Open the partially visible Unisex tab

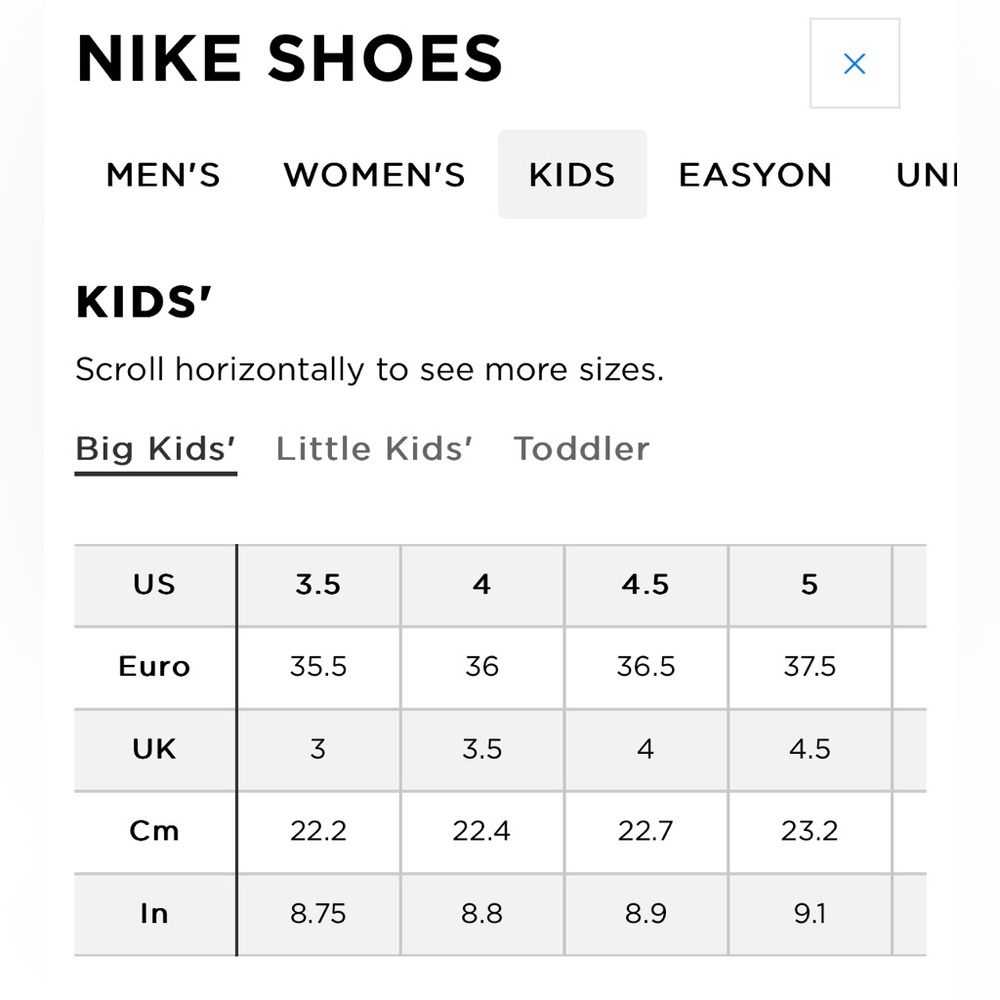pyautogui.click(x=926, y=175)
